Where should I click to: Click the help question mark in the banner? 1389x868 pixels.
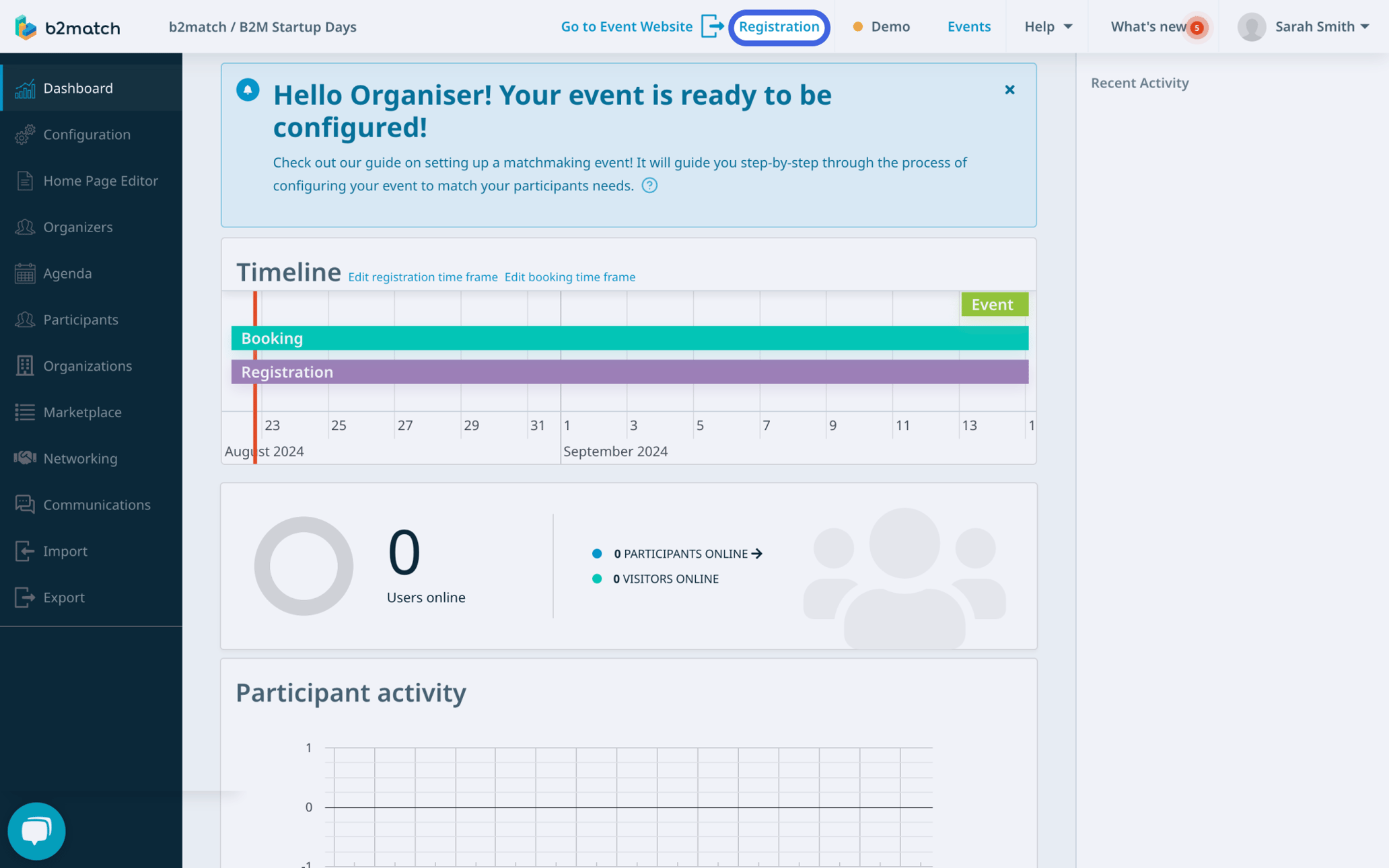[649, 185]
